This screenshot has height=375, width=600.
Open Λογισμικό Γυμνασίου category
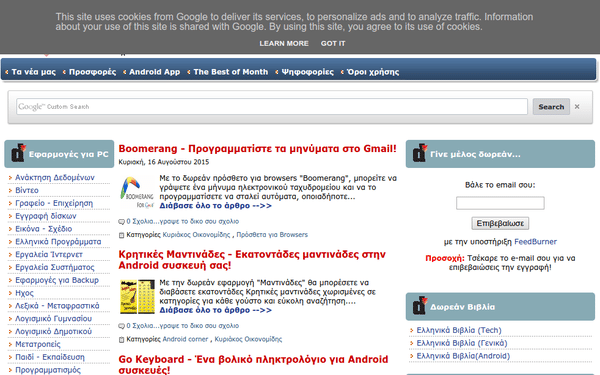(x=54, y=318)
